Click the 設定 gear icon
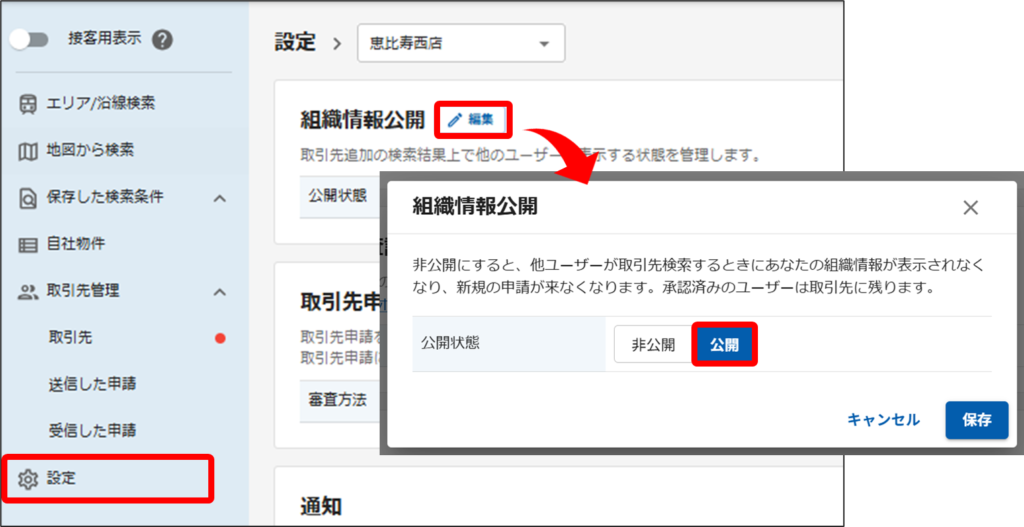This screenshot has height=527, width=1024. coord(28,479)
